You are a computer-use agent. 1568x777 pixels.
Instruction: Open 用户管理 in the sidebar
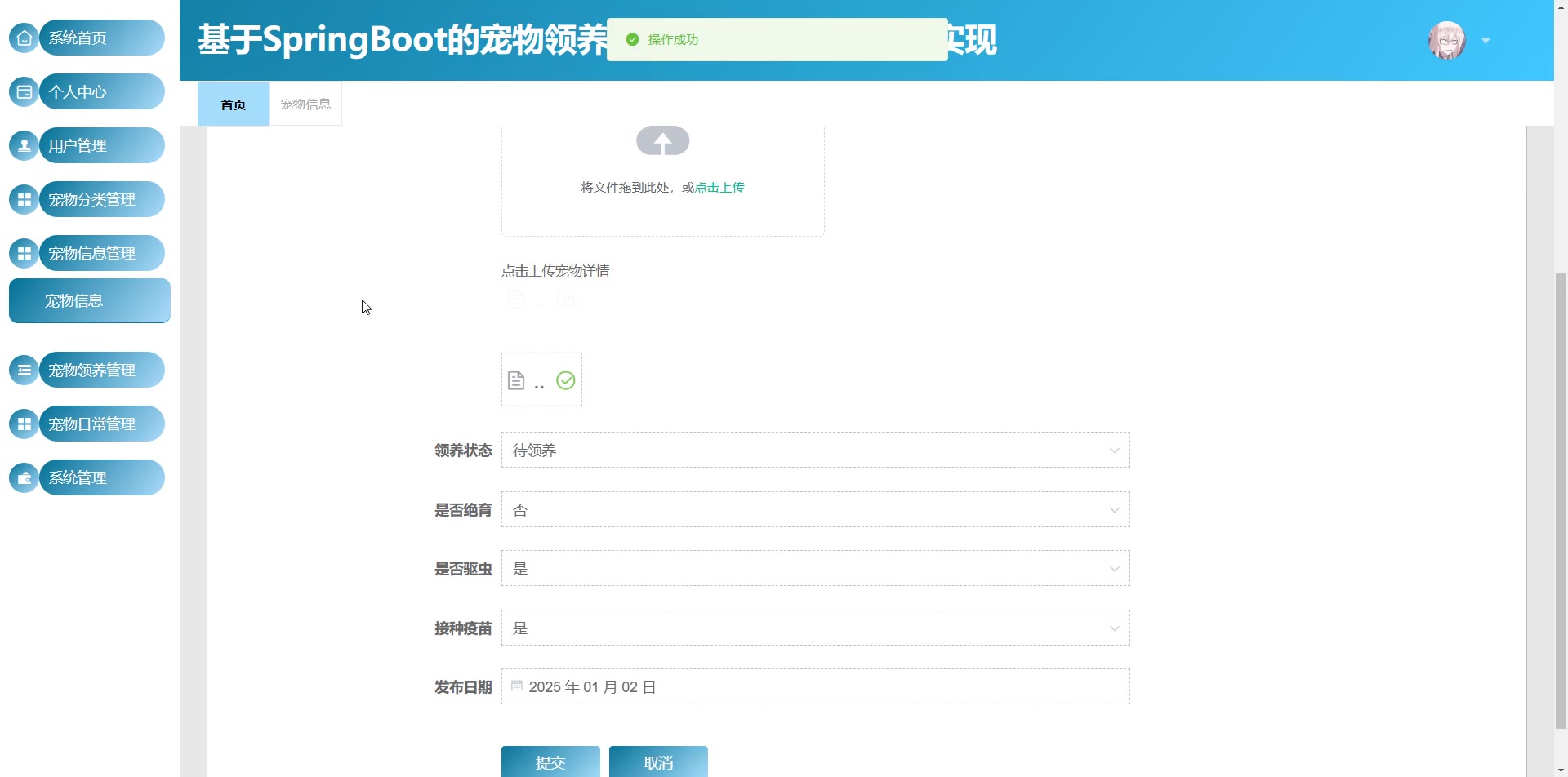[x=101, y=145]
